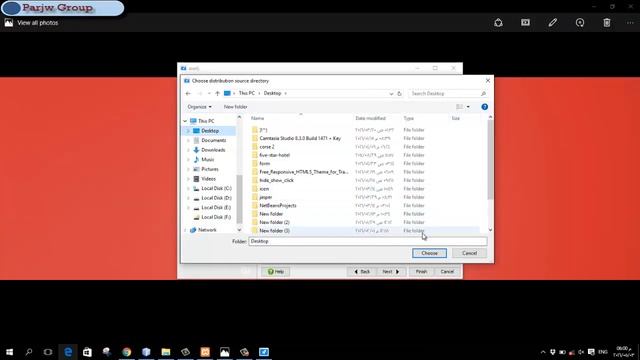640x360 pixels.
Task: Select Pictures in the navigation tree
Action: [x=210, y=169]
